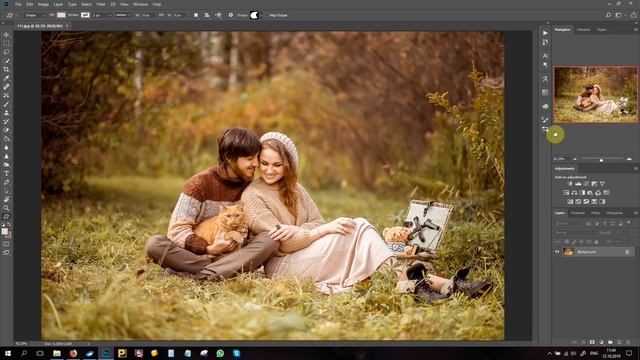Open the Navigator panel options menu
This screenshot has height=360, width=640.
coord(636,30)
